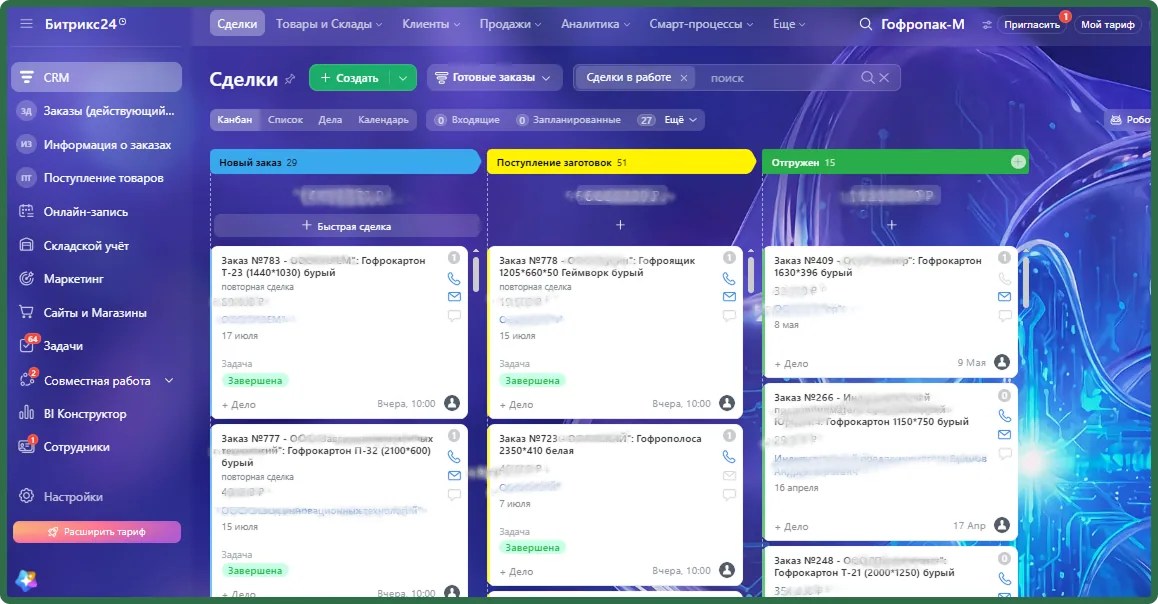1158x604 pixels.
Task: Expand the Аналитика menu
Action: point(595,24)
